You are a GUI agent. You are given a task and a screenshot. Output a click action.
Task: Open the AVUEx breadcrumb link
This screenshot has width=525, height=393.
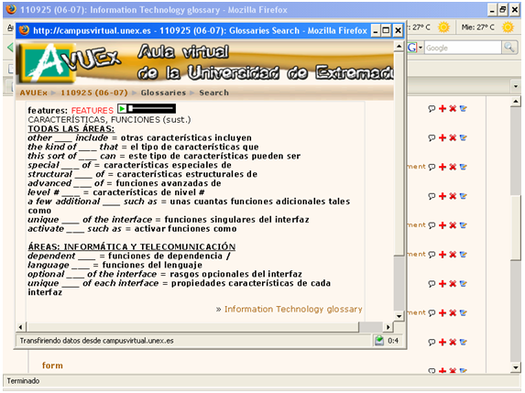[x=33, y=93]
